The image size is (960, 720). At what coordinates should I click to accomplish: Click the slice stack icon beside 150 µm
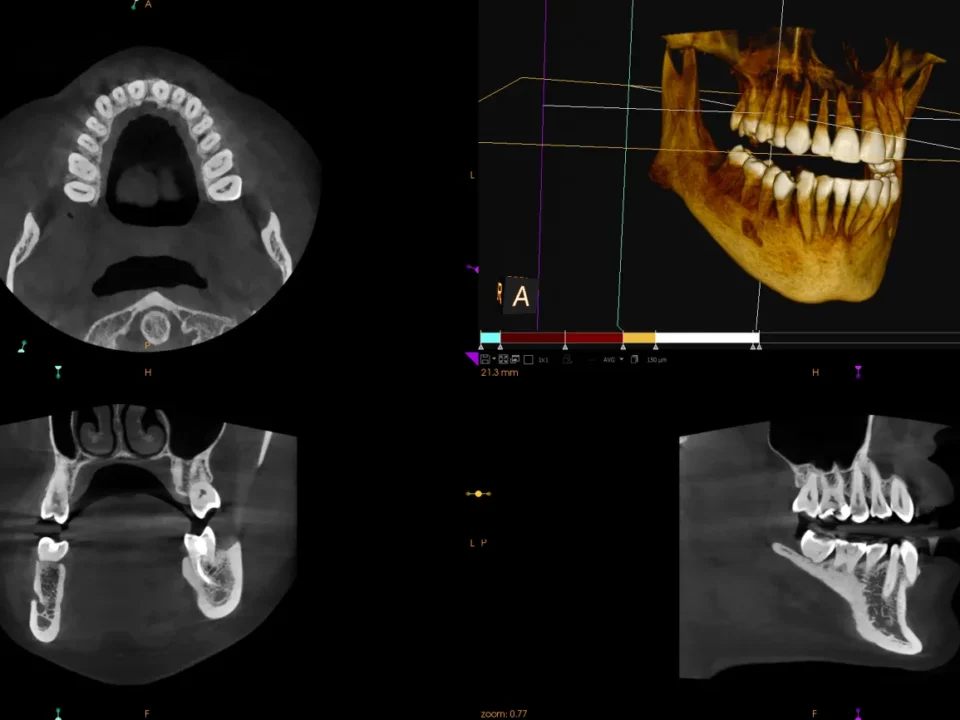click(636, 360)
